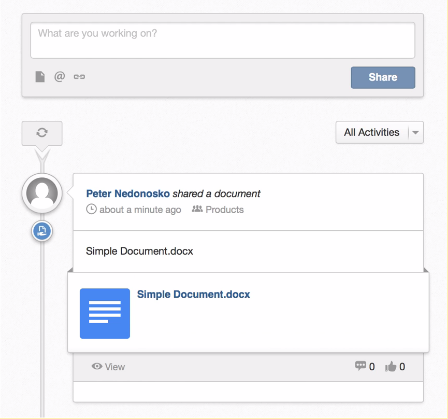Click the clock icon beside the timestamp

pyautogui.click(x=91, y=209)
